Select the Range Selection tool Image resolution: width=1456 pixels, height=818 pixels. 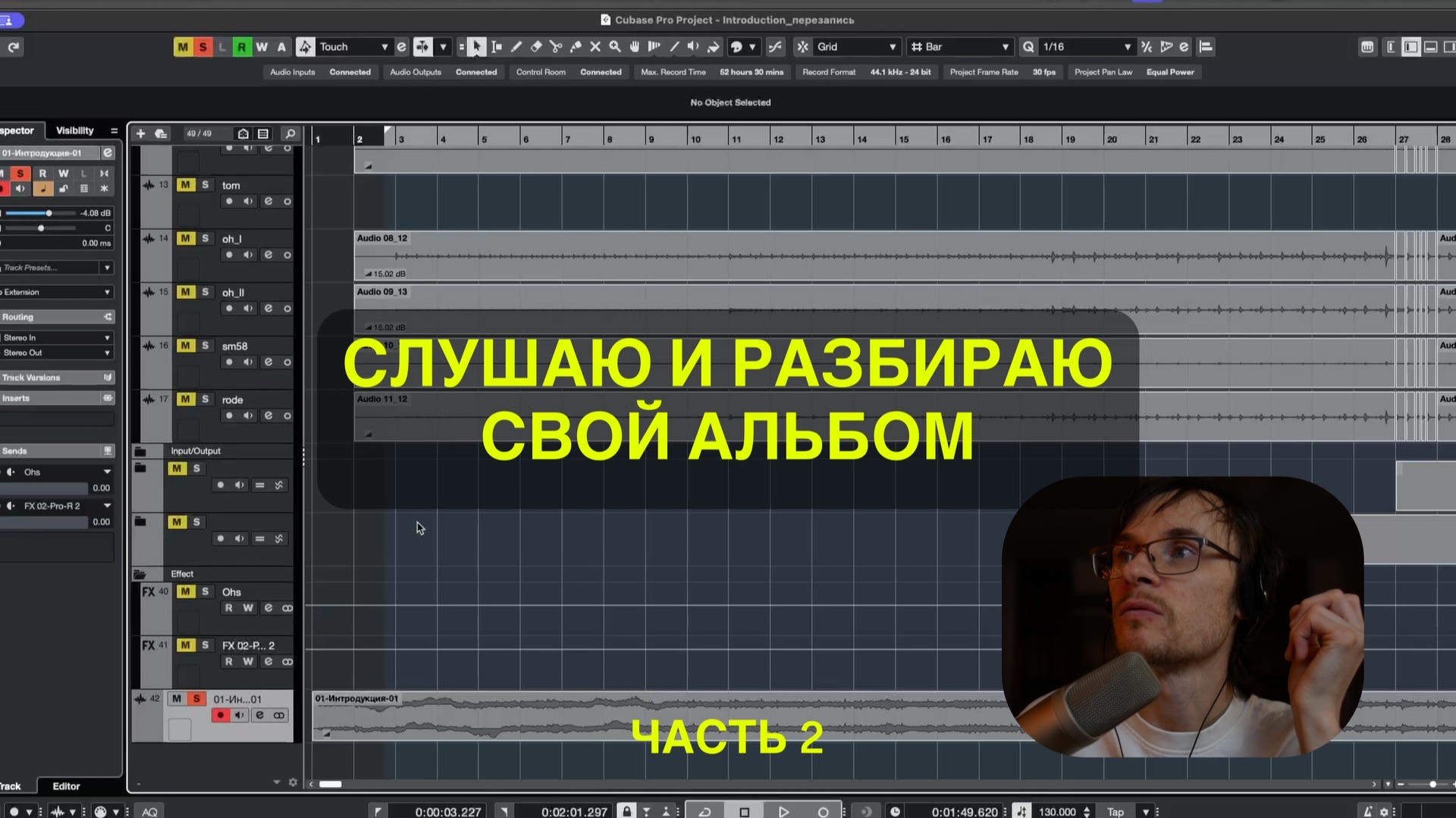click(497, 47)
